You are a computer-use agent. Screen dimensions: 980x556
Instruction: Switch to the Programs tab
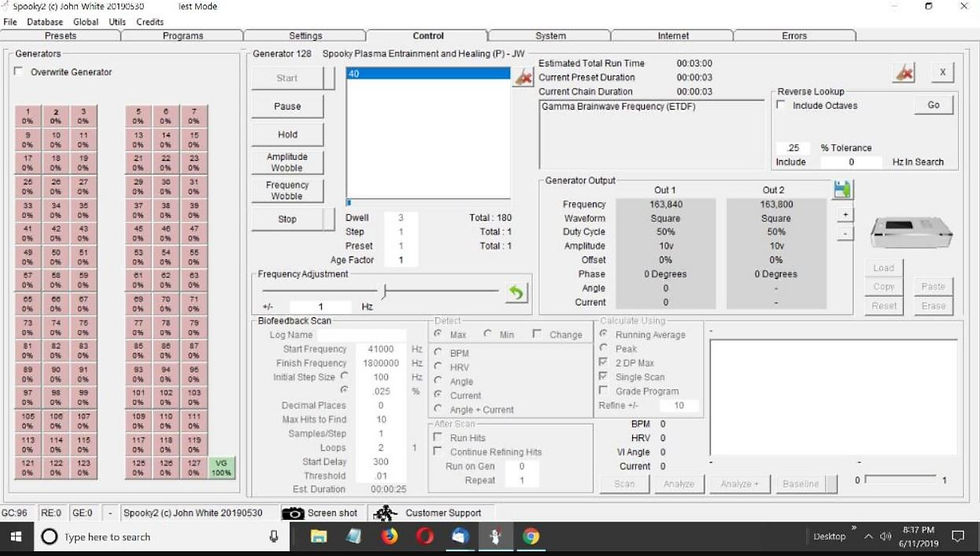(182, 36)
